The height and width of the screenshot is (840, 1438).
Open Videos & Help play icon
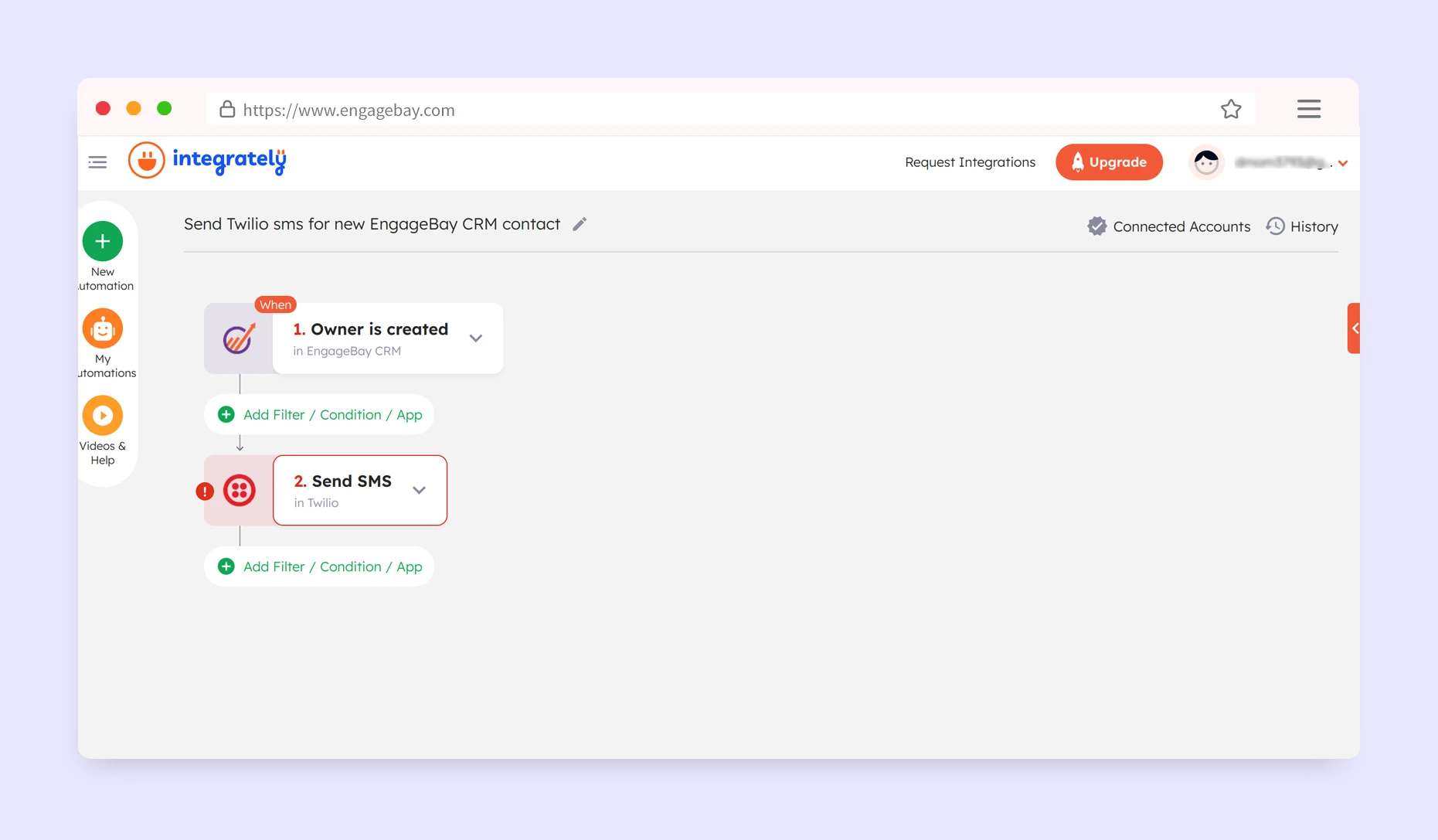(x=103, y=416)
